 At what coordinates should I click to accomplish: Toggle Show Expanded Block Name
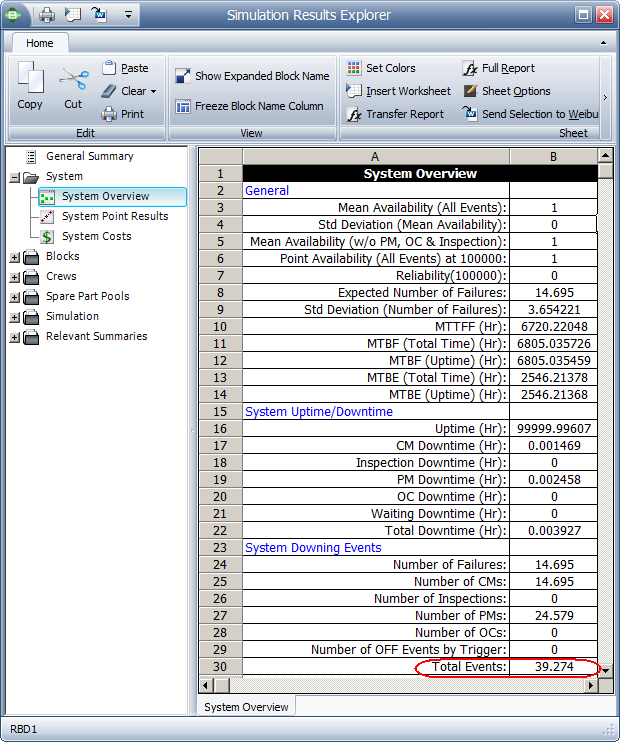click(x=252, y=76)
